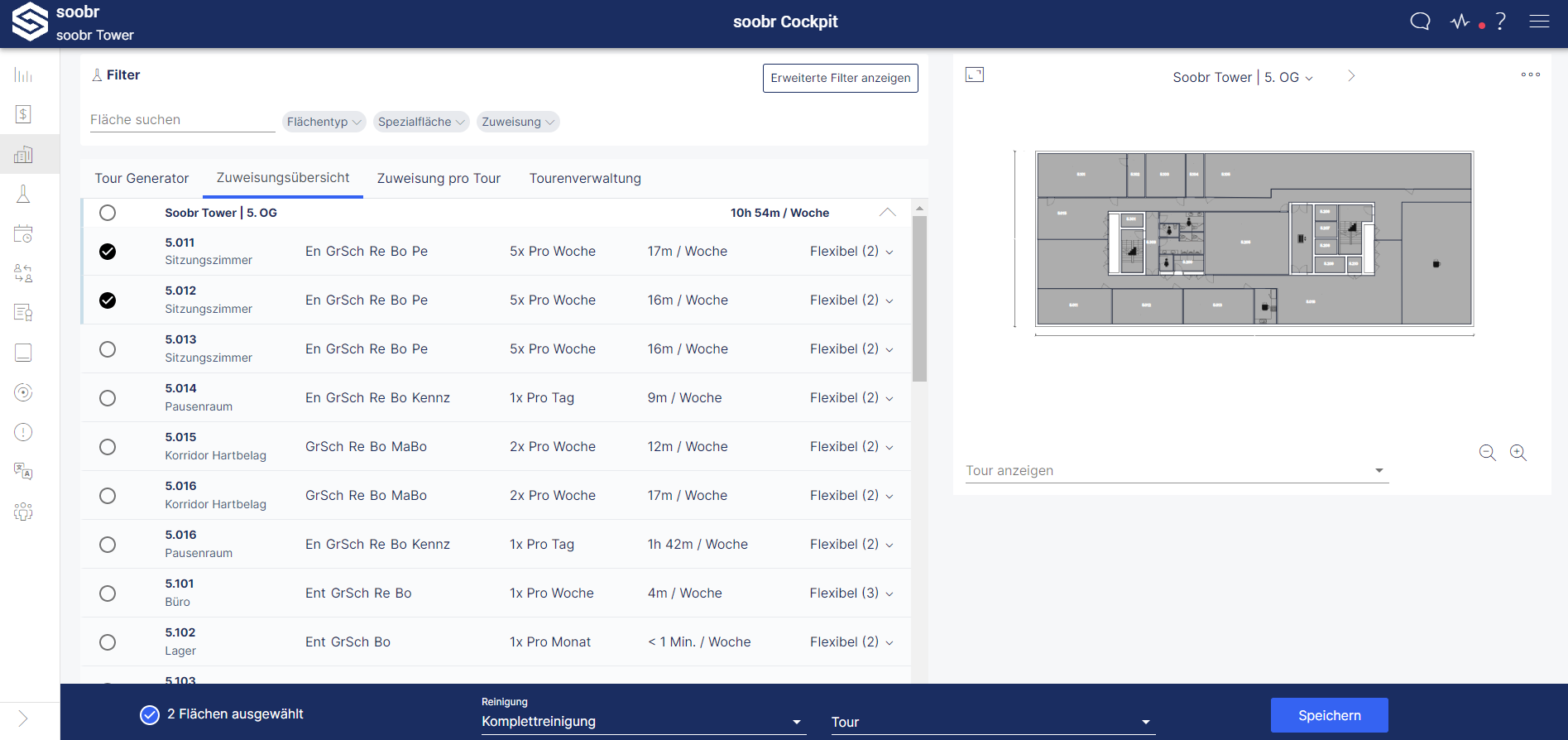Open the target circle sidebar icon

pos(23,392)
